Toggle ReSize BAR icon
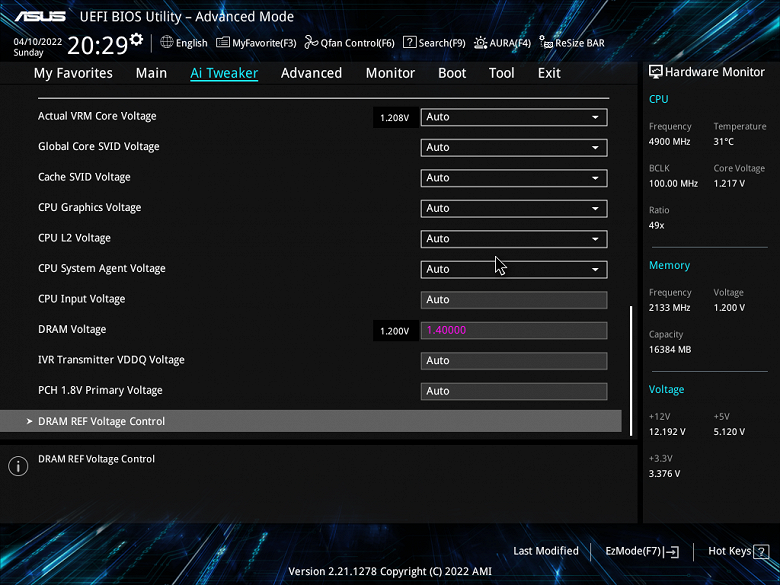 546,42
